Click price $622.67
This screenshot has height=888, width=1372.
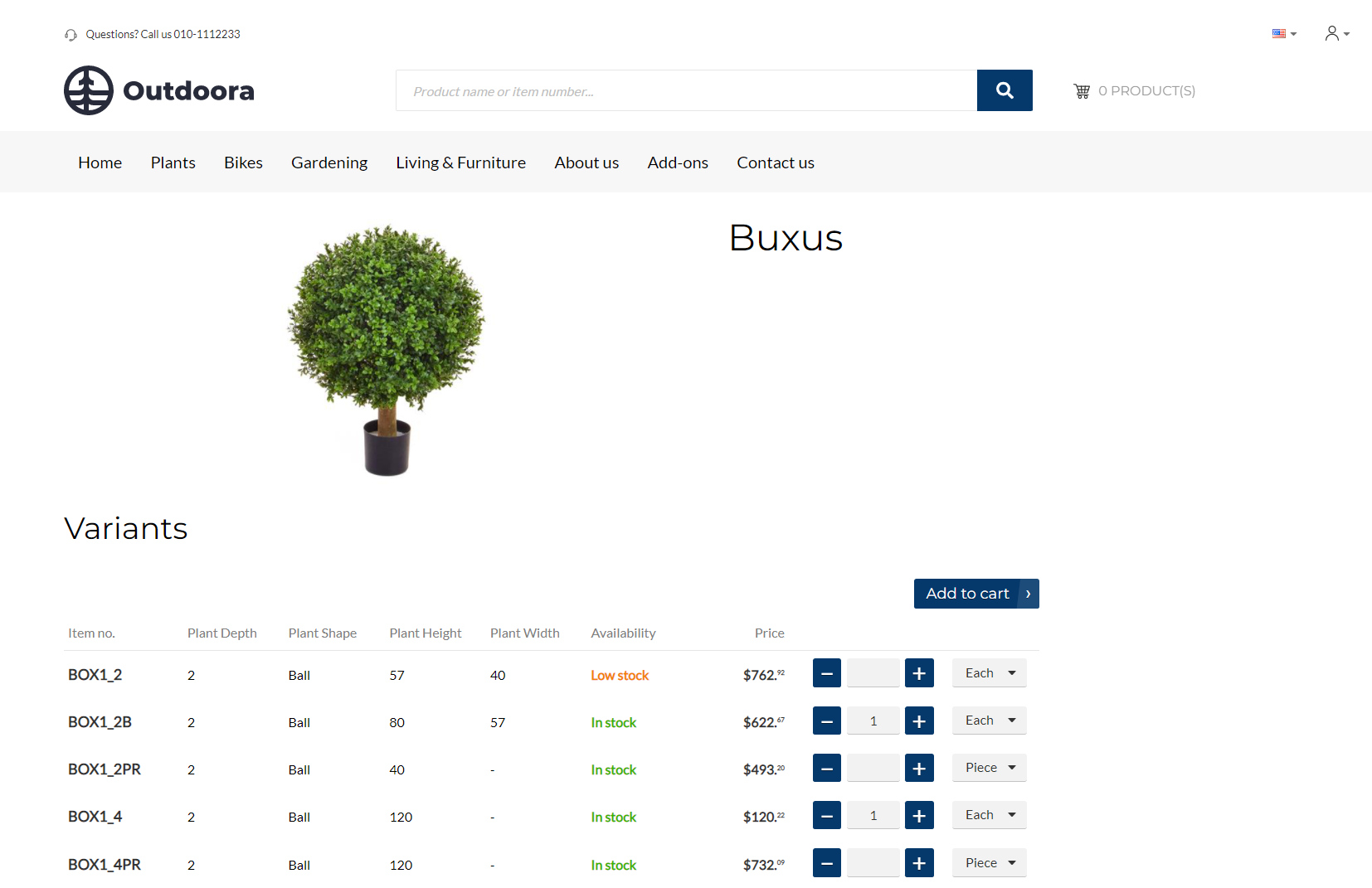coord(764,722)
